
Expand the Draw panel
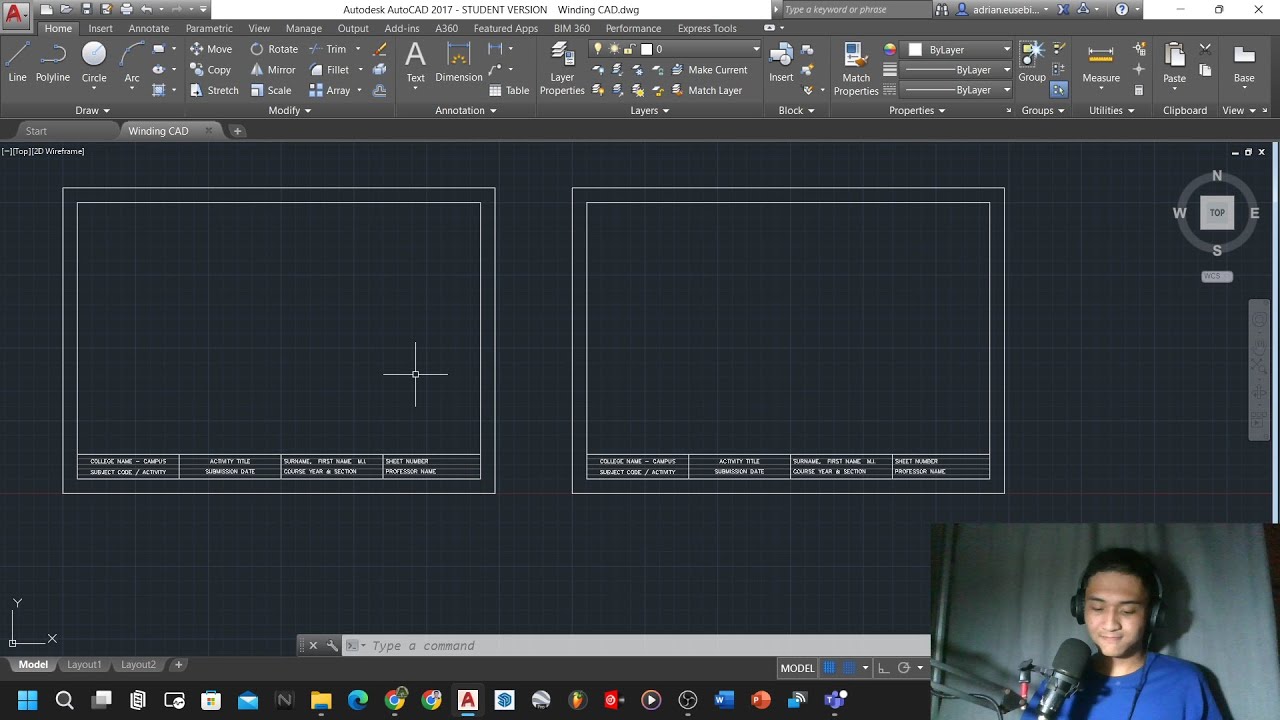click(92, 110)
